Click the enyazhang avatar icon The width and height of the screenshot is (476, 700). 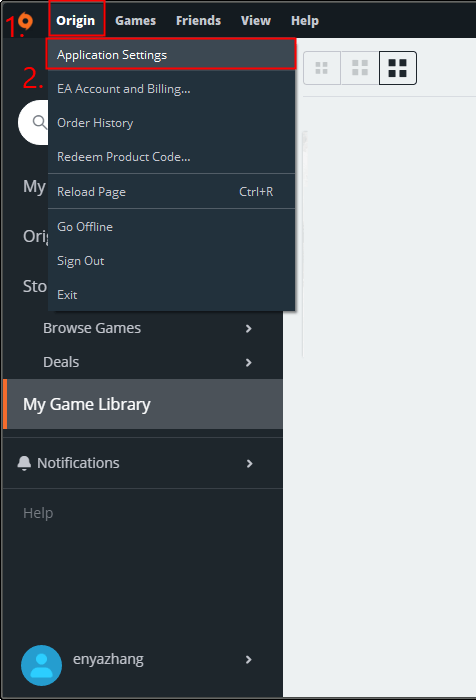coord(42,665)
